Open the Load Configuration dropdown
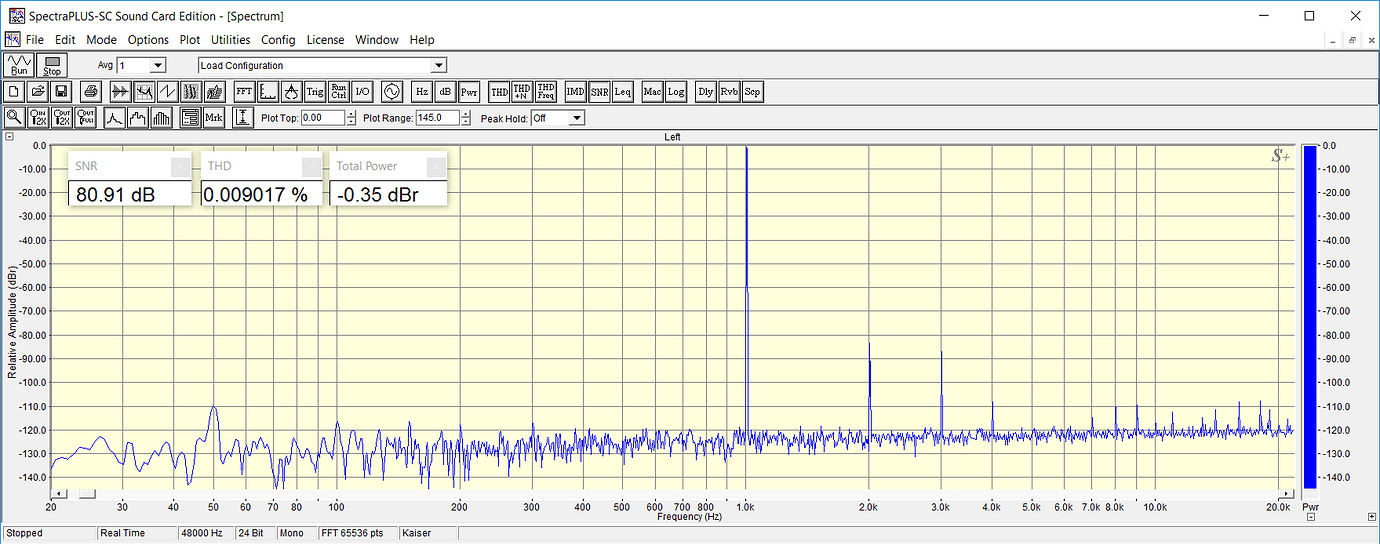This screenshot has height=544, width=1380. (x=437, y=66)
